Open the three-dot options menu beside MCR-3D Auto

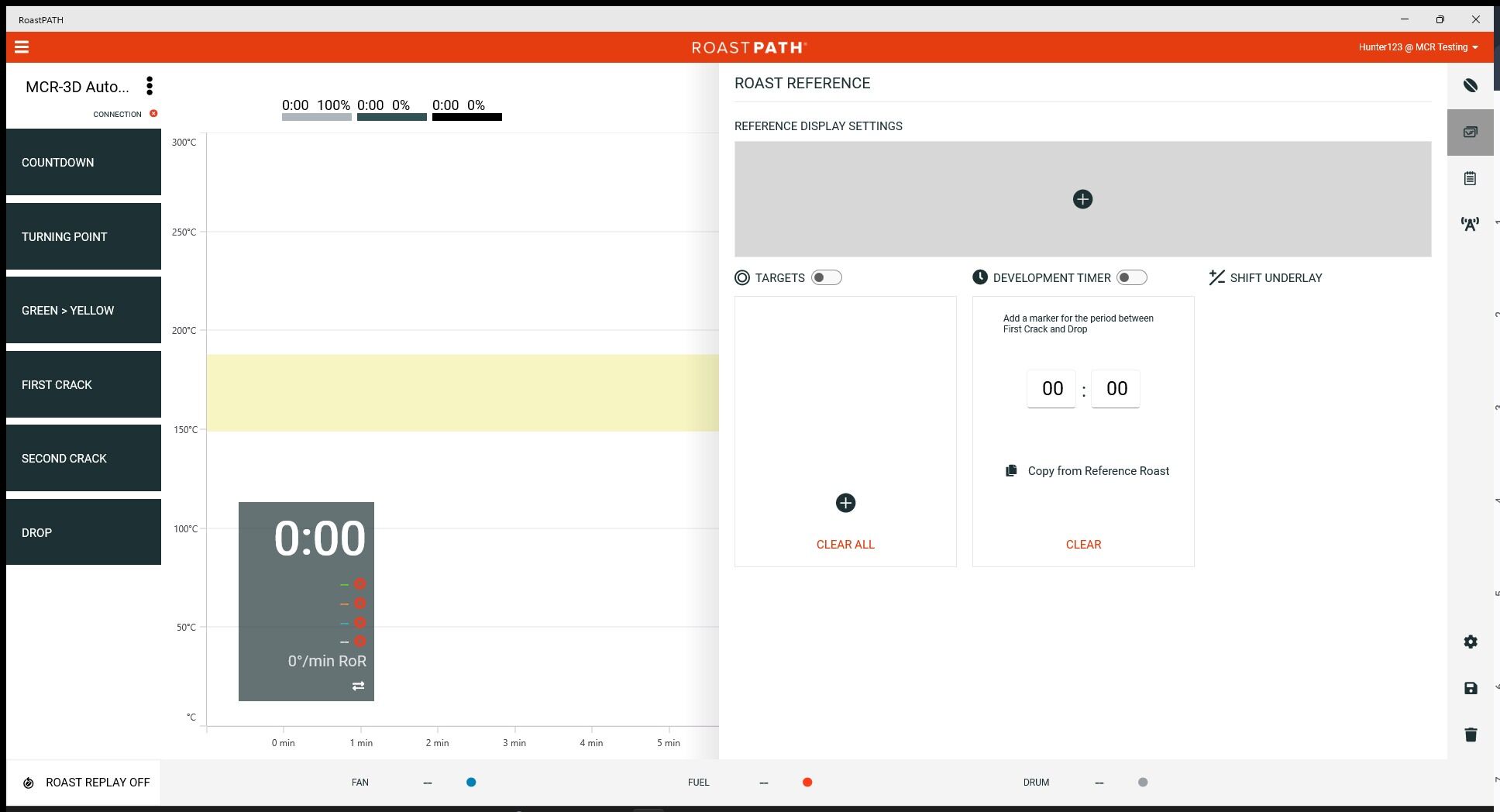(150, 86)
